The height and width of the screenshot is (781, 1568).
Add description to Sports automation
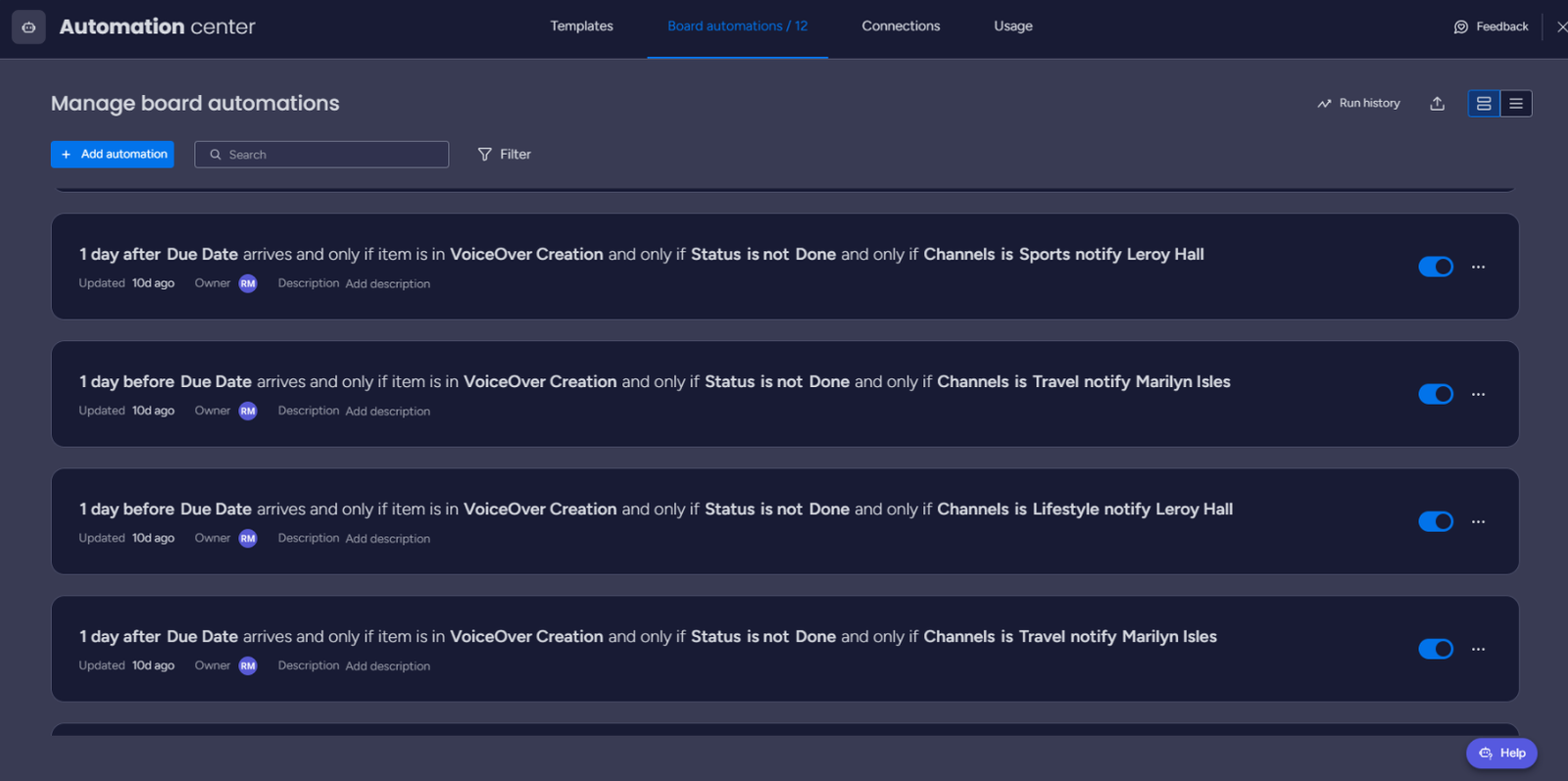pyautogui.click(x=387, y=284)
